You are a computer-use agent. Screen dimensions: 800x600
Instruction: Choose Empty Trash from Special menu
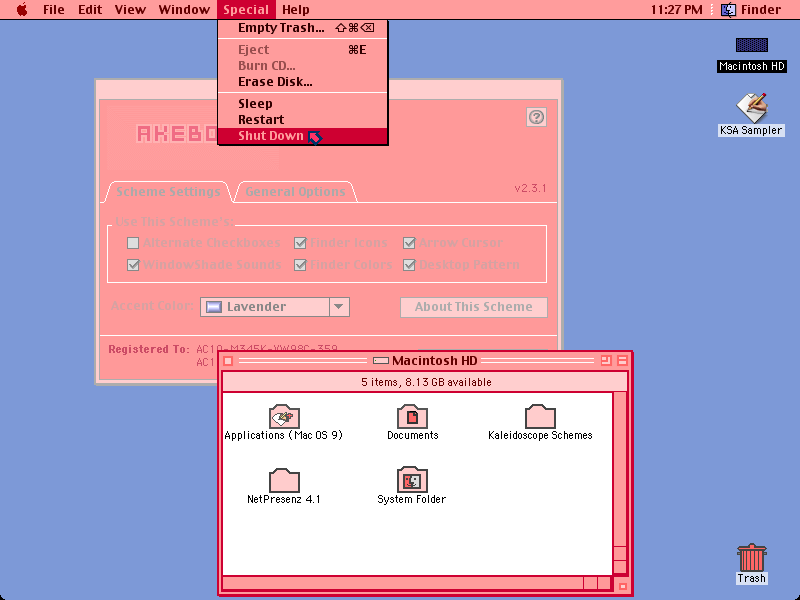(x=303, y=28)
